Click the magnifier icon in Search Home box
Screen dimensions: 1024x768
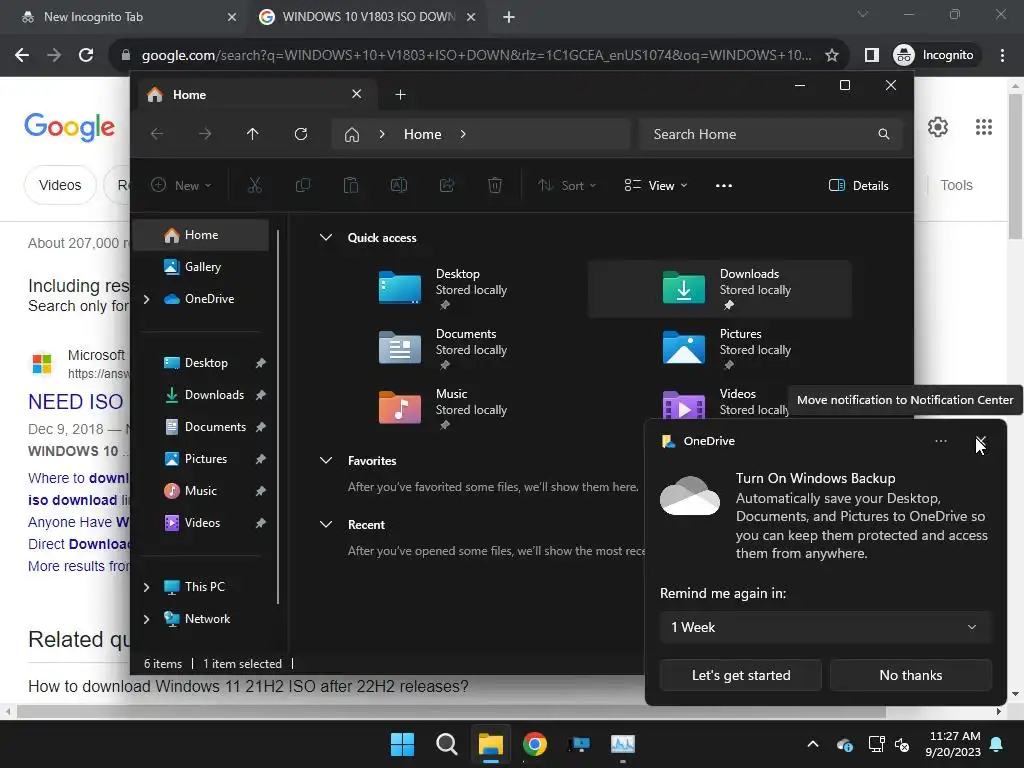pyautogui.click(x=884, y=134)
